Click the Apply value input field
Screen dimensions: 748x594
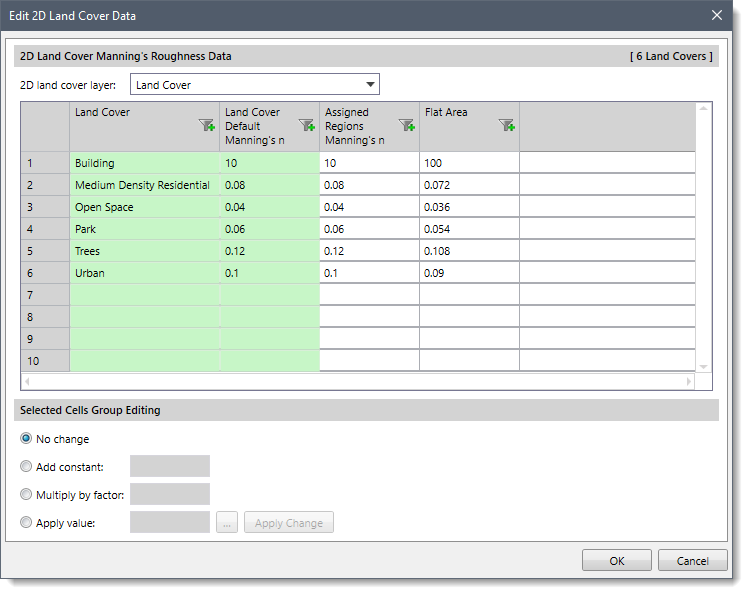click(170, 522)
